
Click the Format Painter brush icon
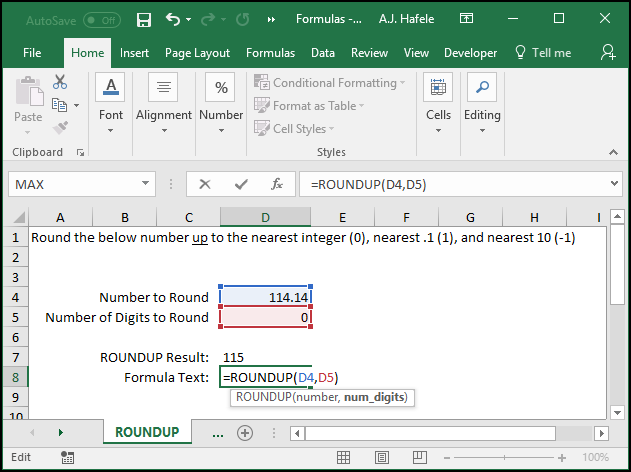click(x=60, y=128)
